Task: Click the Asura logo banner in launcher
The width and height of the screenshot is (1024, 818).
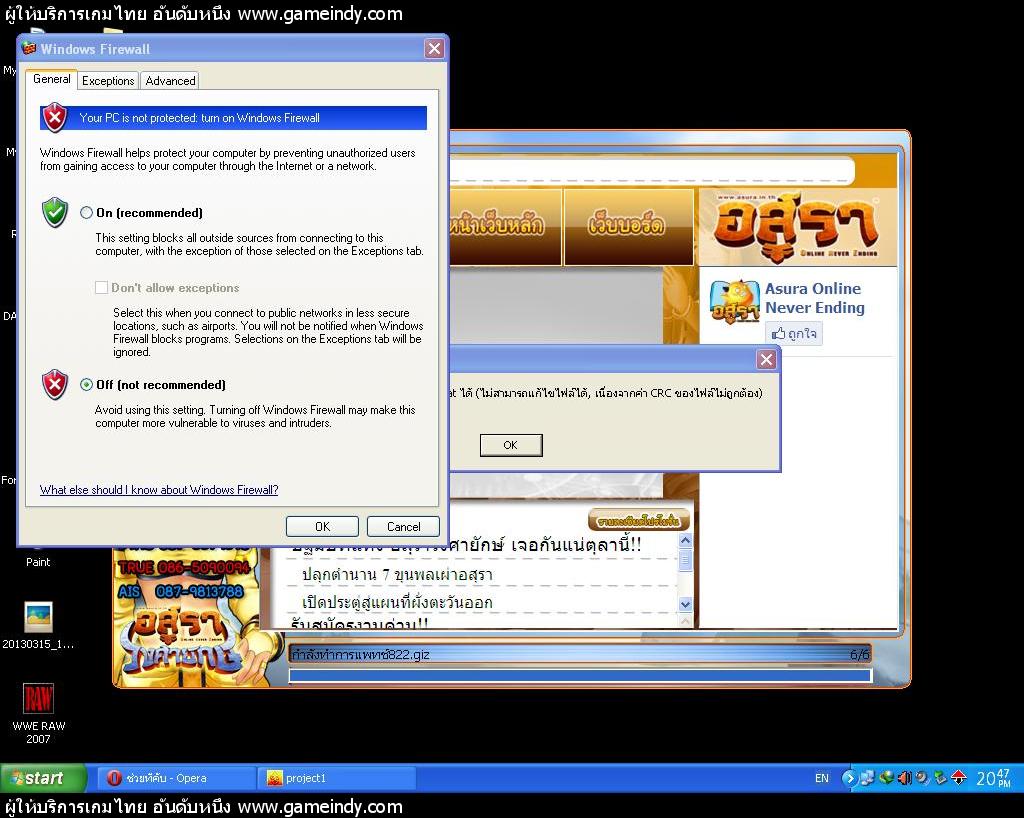Action: click(798, 227)
